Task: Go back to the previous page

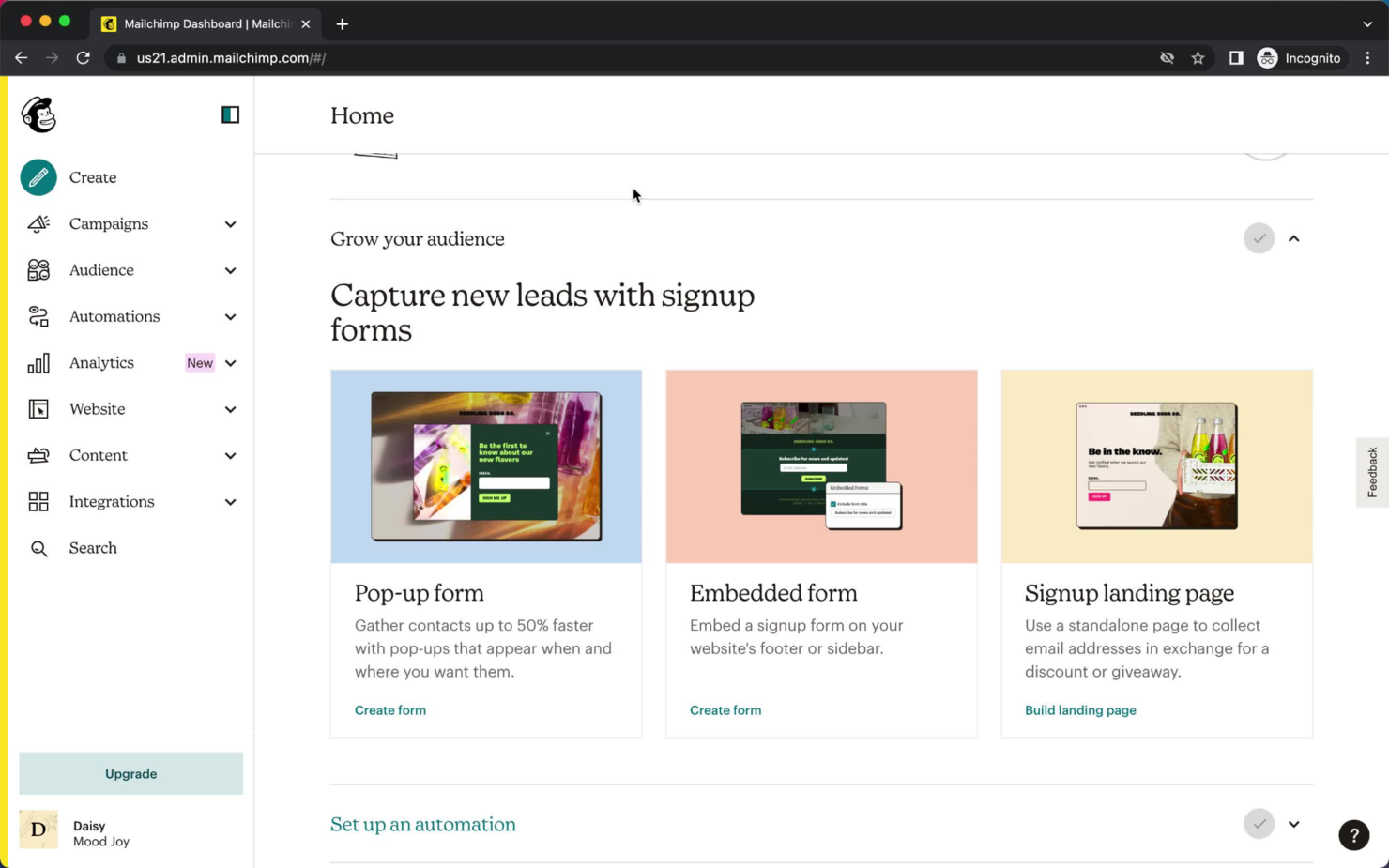Action: [x=21, y=58]
